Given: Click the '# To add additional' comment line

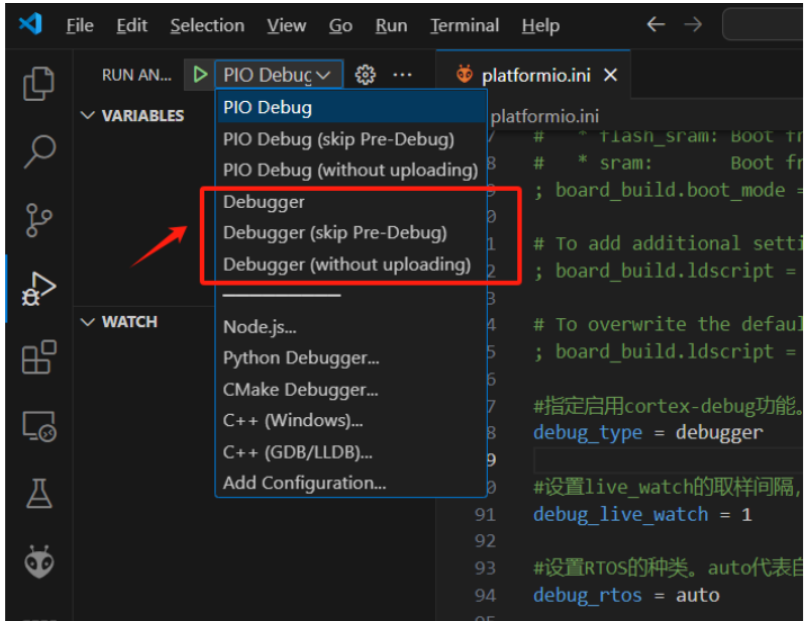Looking at the screenshot, I should click(x=668, y=243).
